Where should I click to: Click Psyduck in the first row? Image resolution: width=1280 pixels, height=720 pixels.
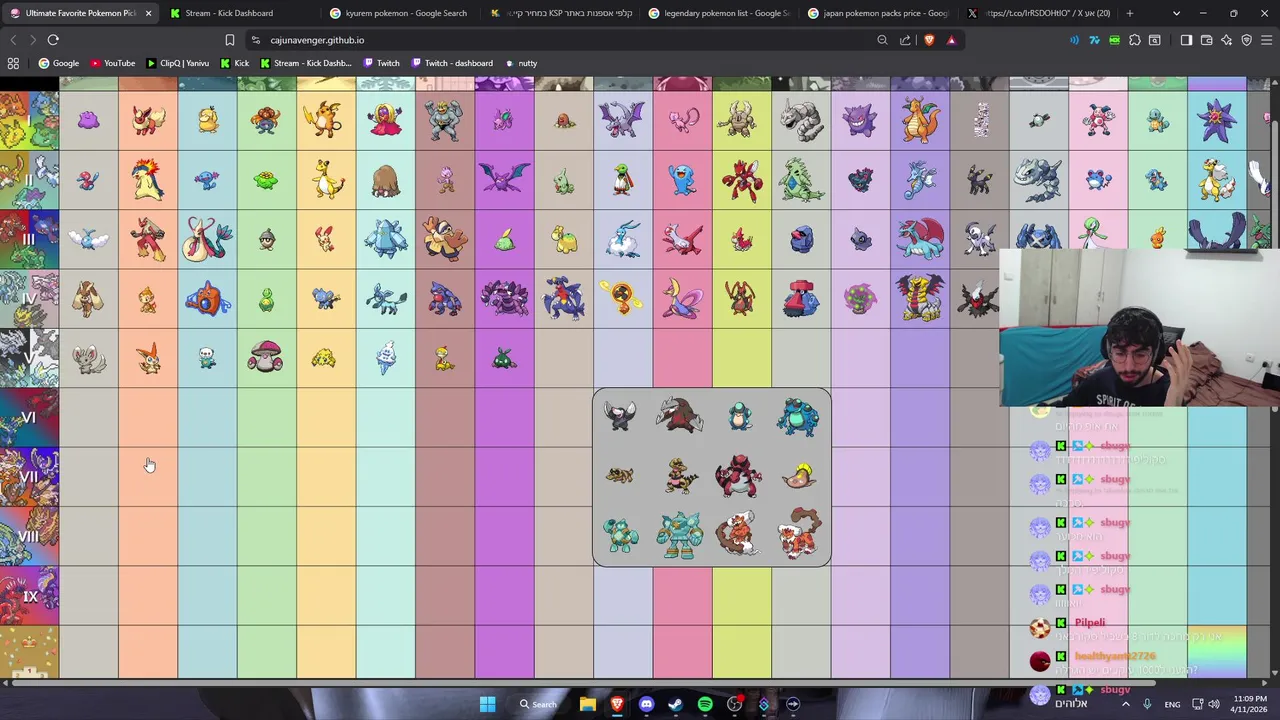coord(207,121)
